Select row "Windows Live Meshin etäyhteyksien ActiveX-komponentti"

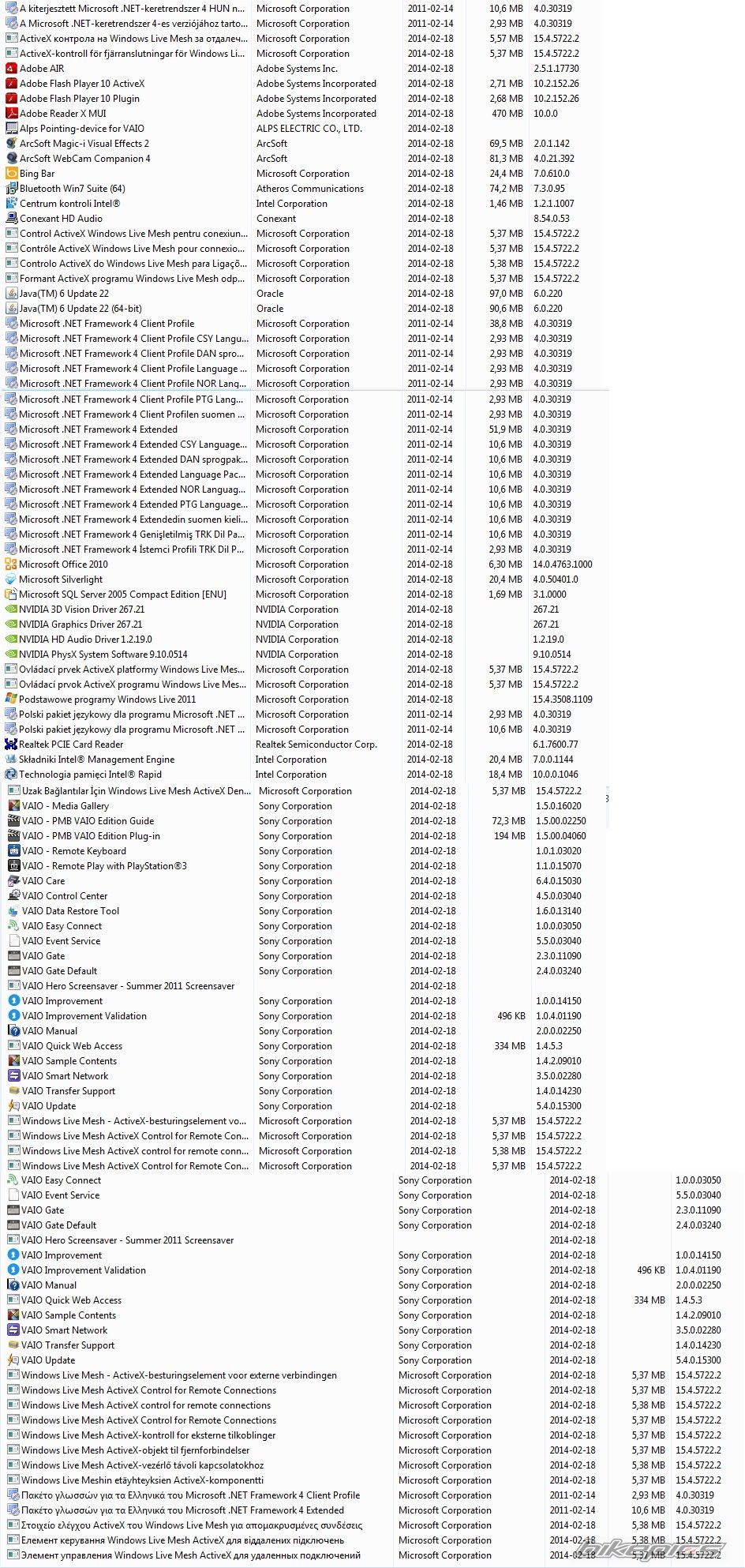click(371, 1480)
